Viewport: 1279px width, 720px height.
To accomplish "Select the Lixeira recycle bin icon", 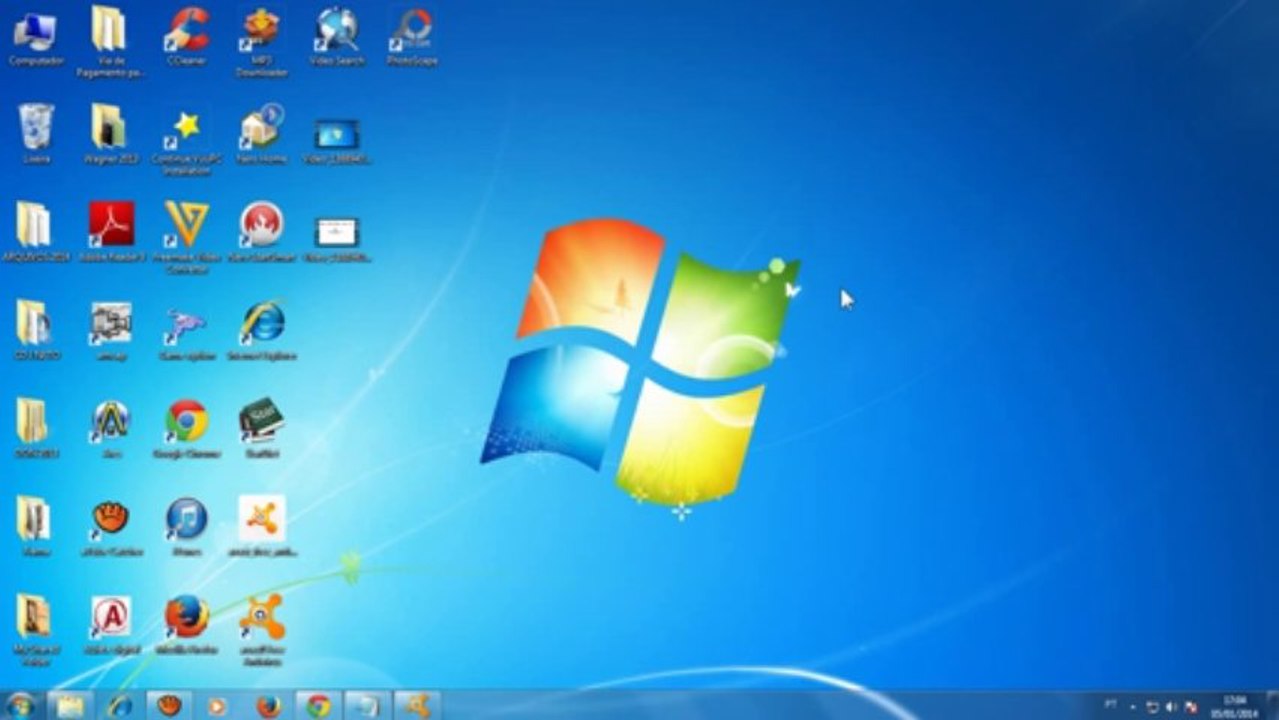I will click(x=36, y=134).
